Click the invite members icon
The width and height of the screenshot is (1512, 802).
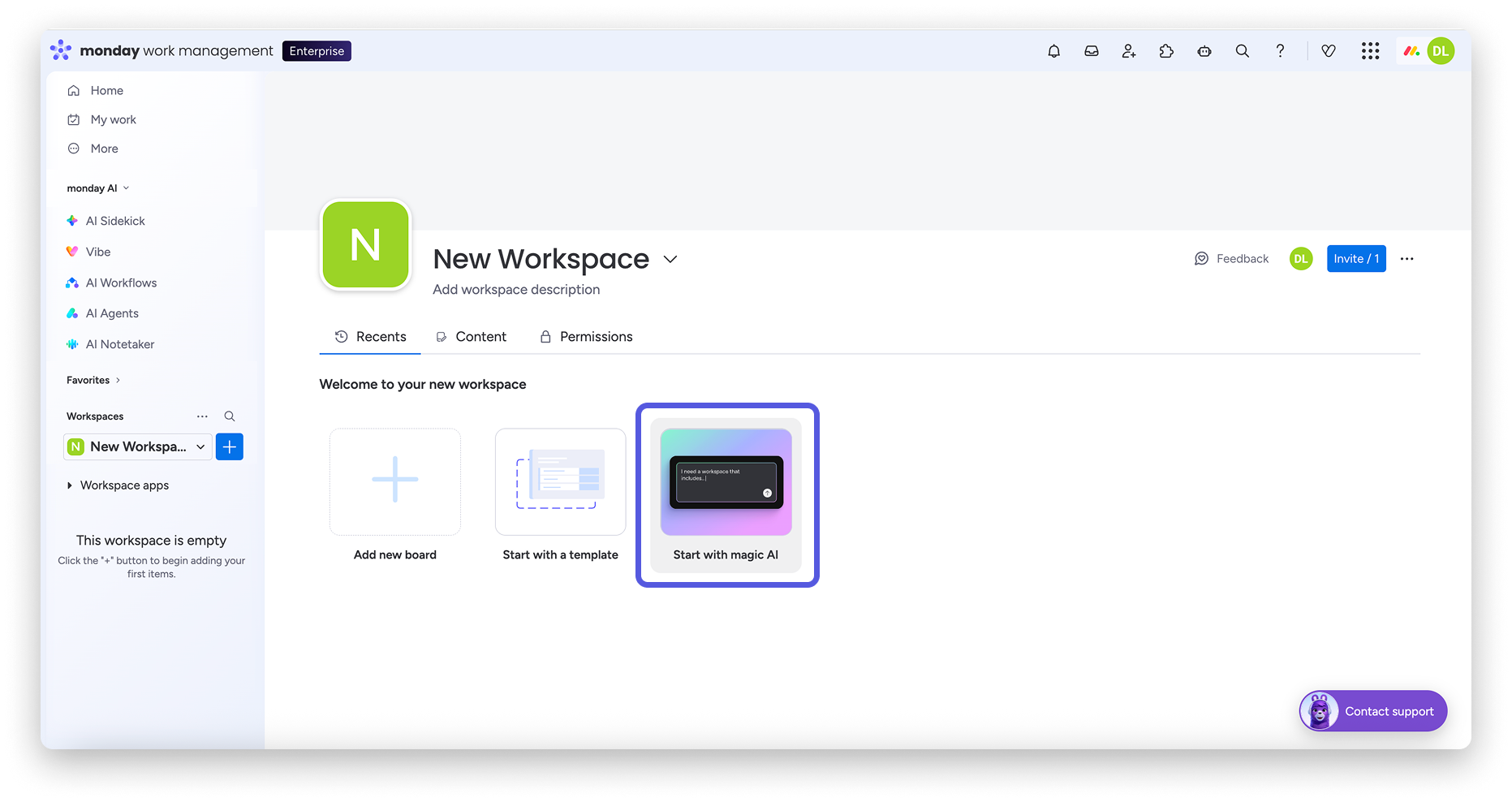coord(1129,51)
